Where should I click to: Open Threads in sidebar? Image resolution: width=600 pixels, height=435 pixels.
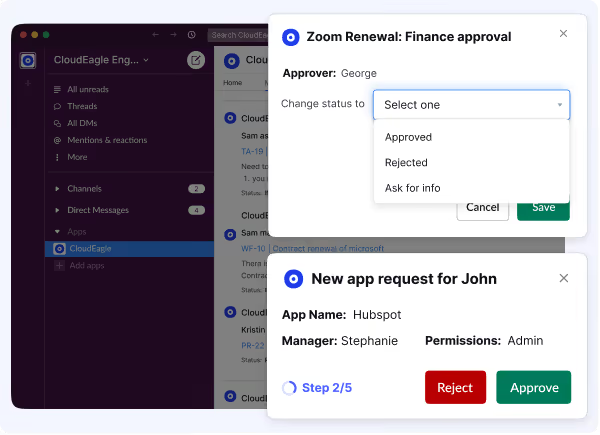[x=82, y=106]
